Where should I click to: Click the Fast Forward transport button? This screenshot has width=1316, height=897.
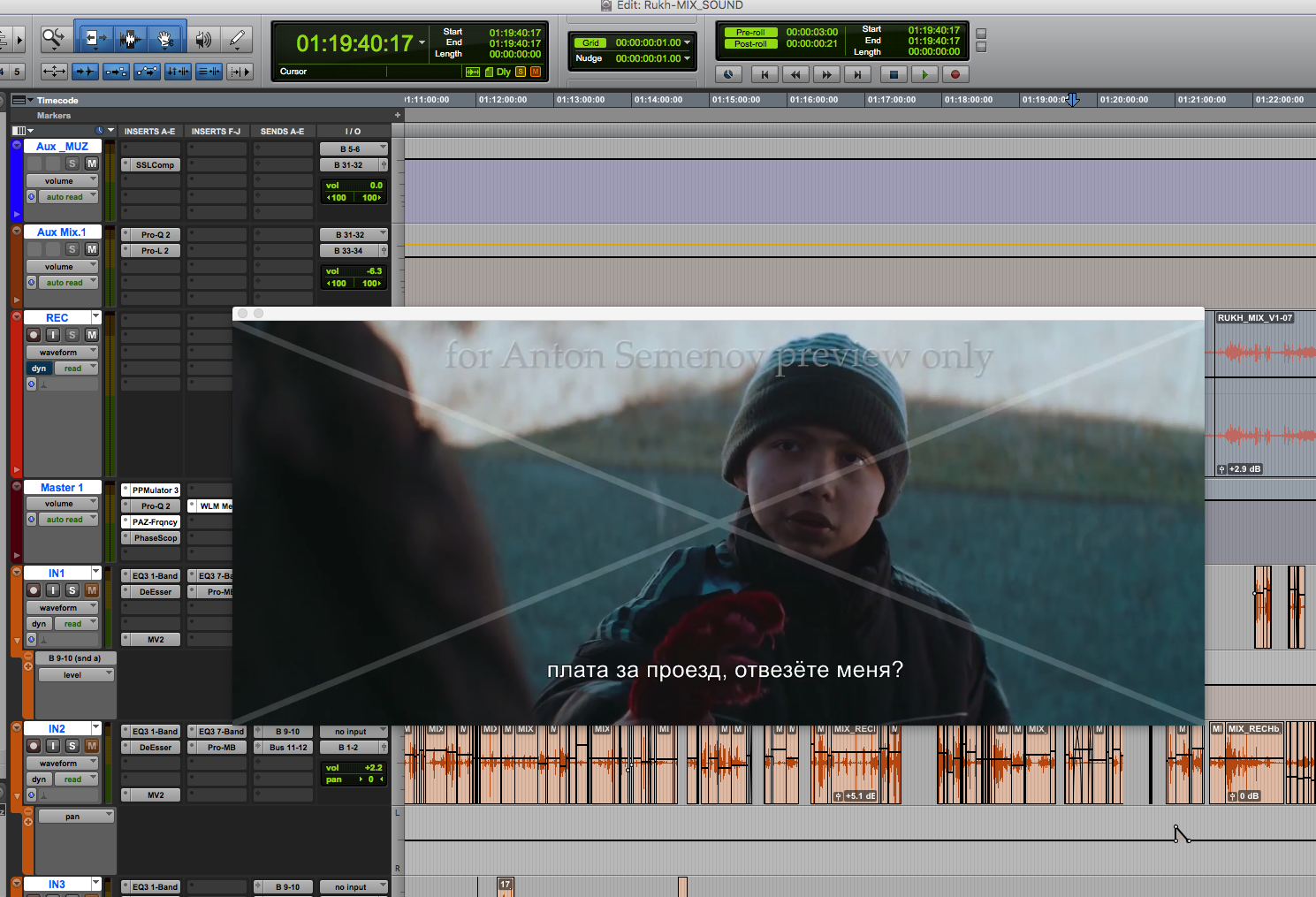pyautogui.click(x=826, y=75)
